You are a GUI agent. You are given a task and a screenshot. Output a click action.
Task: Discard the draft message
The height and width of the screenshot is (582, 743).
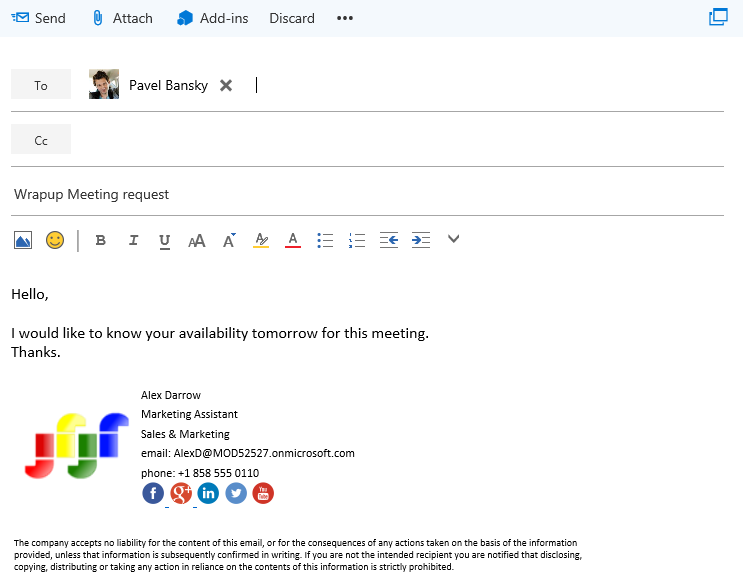pyautogui.click(x=292, y=18)
